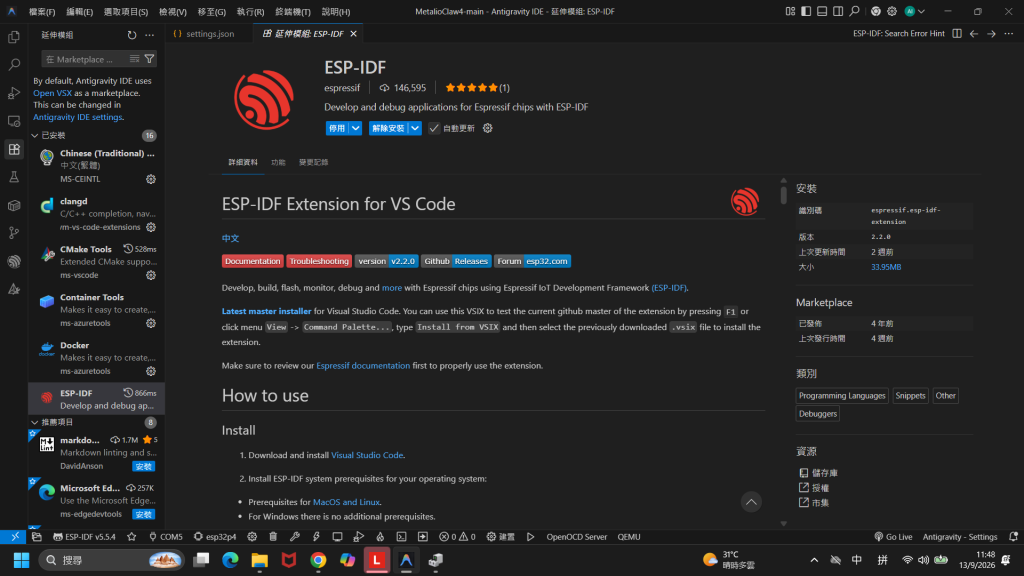Close the ESP-IDF extension tab
1024x576 pixels.
[353, 33]
